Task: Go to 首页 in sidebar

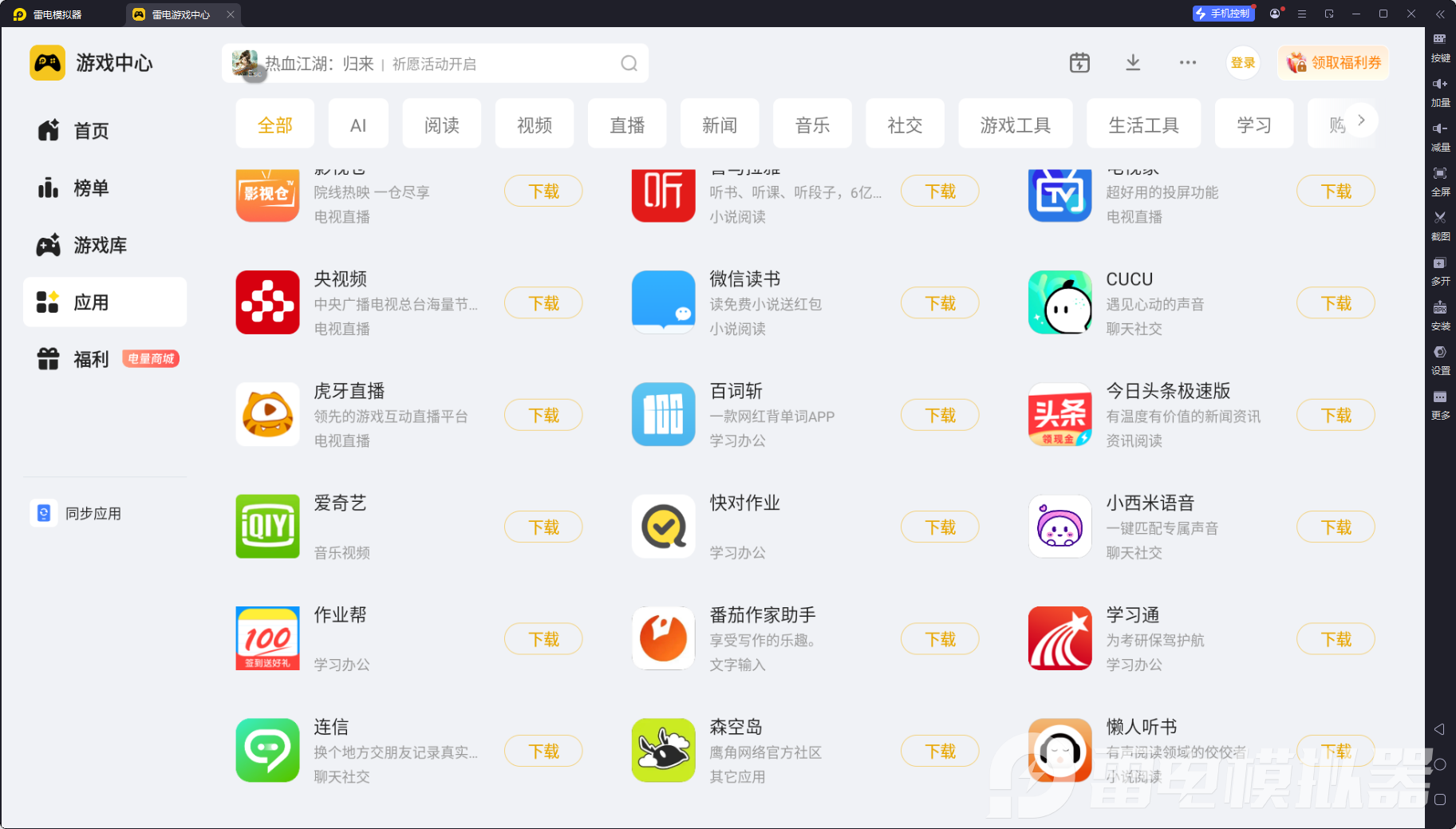Action: click(105, 130)
